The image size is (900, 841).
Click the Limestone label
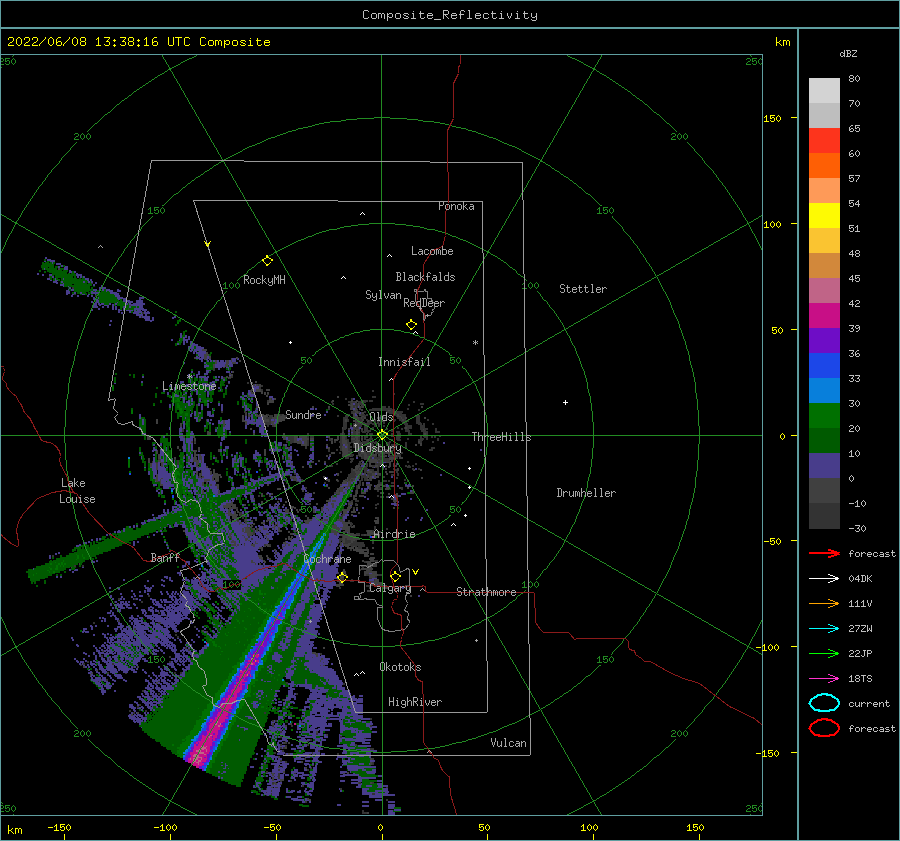189,386
